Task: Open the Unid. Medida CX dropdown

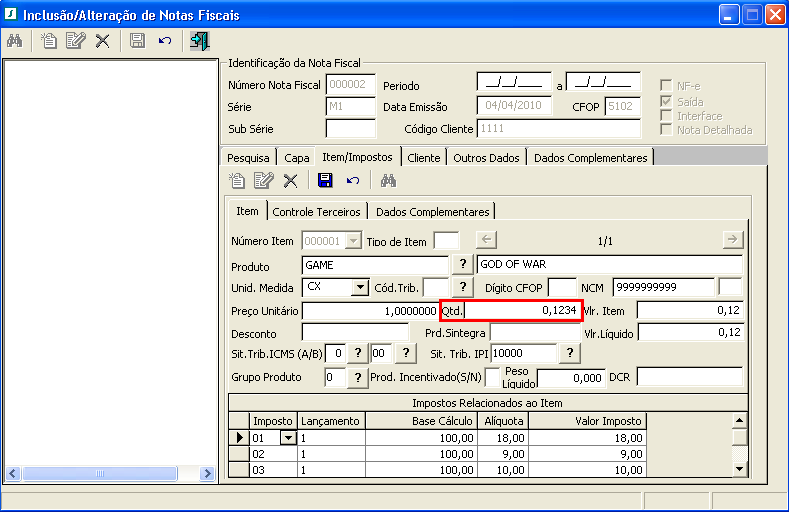Action: [360, 288]
